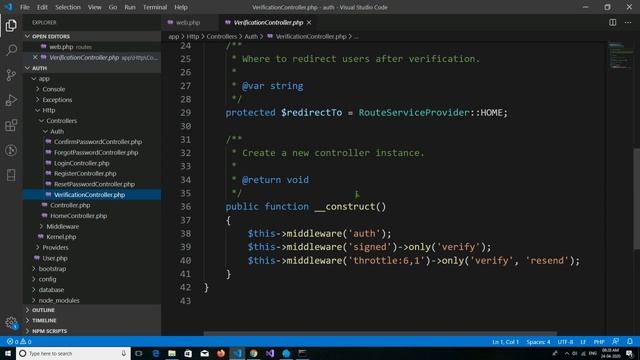Open the Extensions view icon
Image resolution: width=640 pixels, height=360 pixels.
(11, 125)
